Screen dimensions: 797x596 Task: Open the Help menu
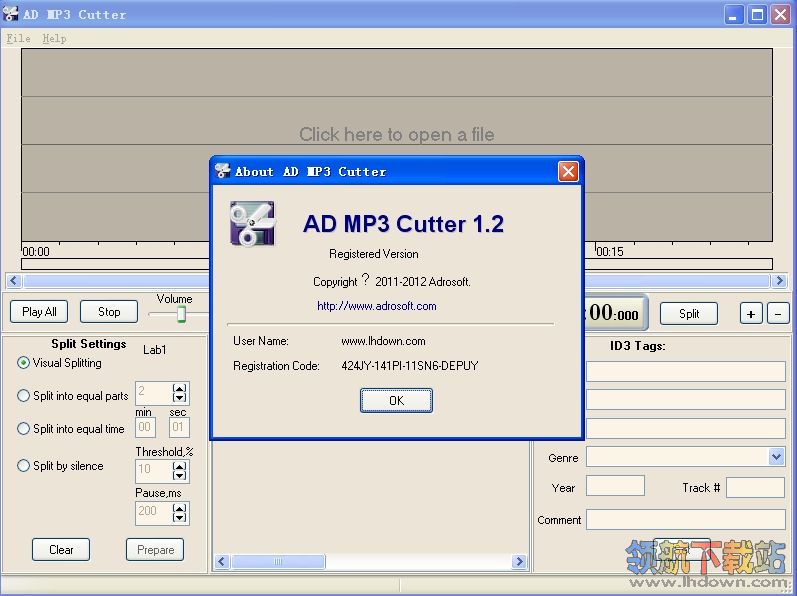tap(54, 38)
